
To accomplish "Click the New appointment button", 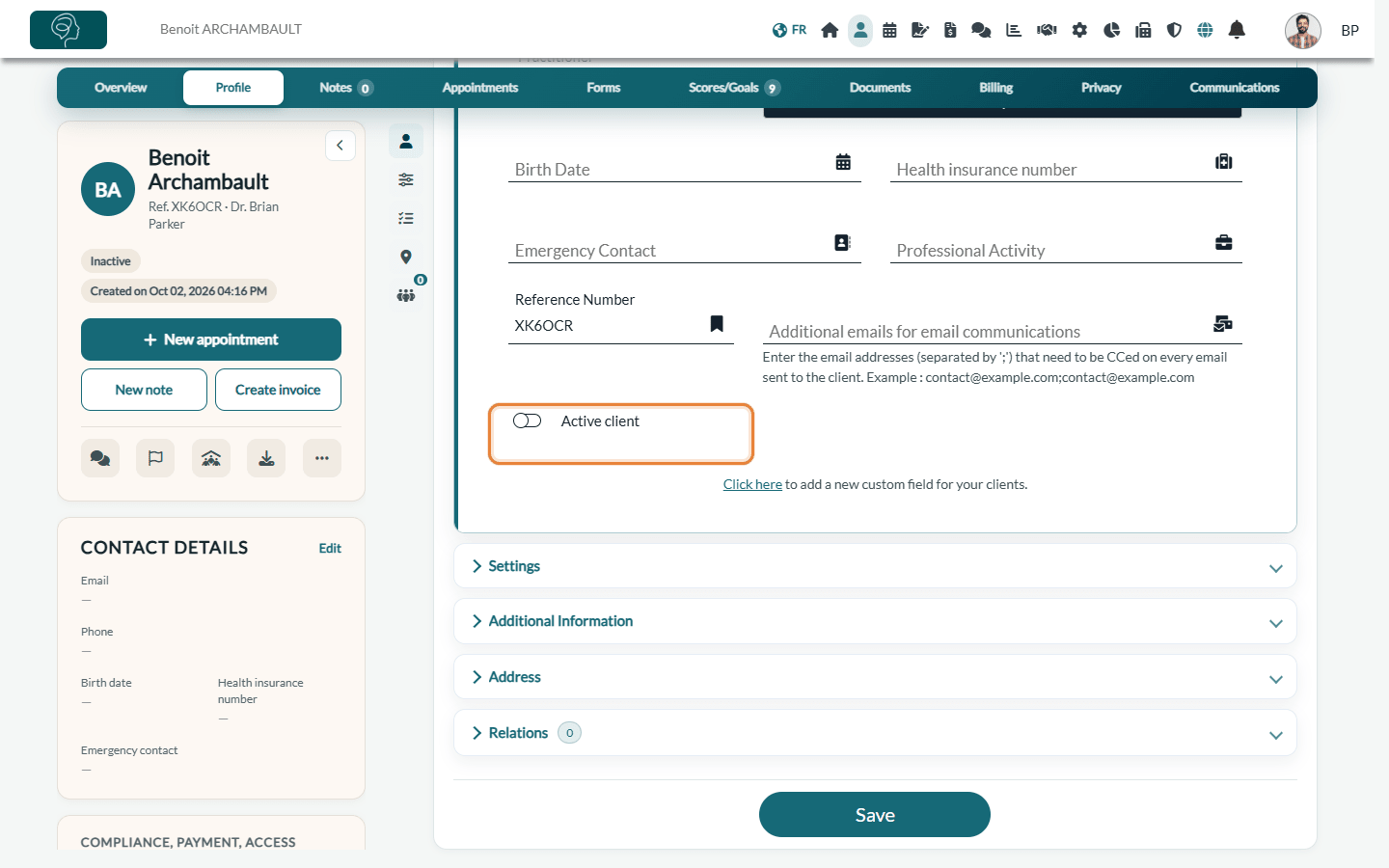I will [x=211, y=339].
